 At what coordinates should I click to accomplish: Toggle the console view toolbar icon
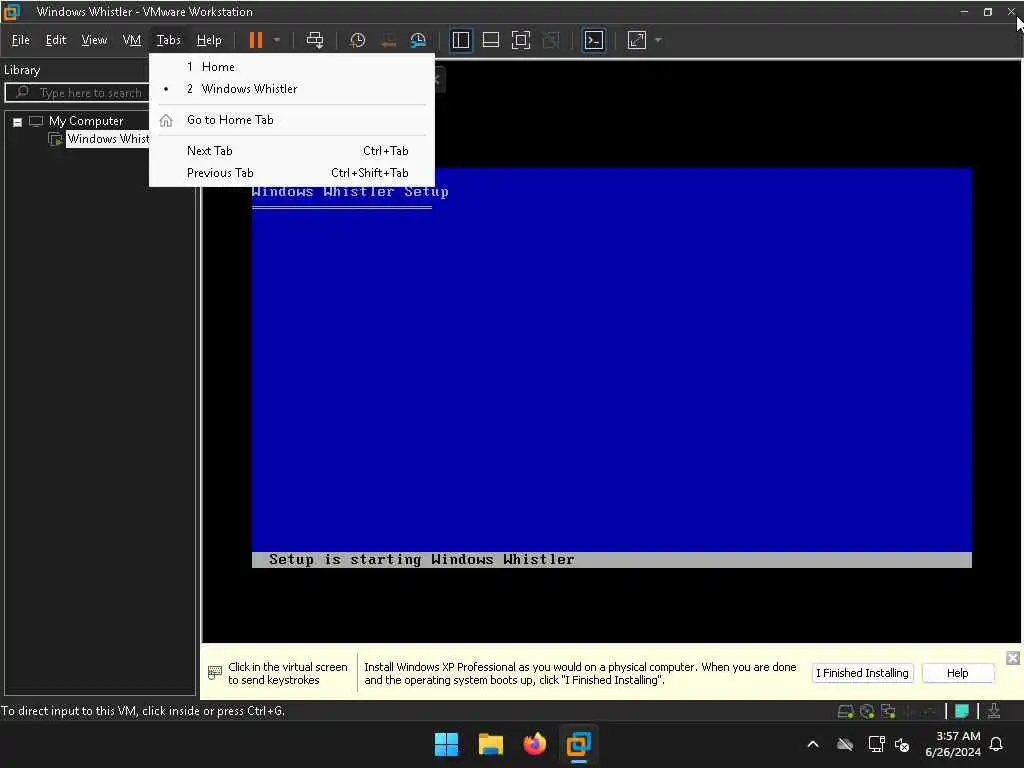point(593,40)
